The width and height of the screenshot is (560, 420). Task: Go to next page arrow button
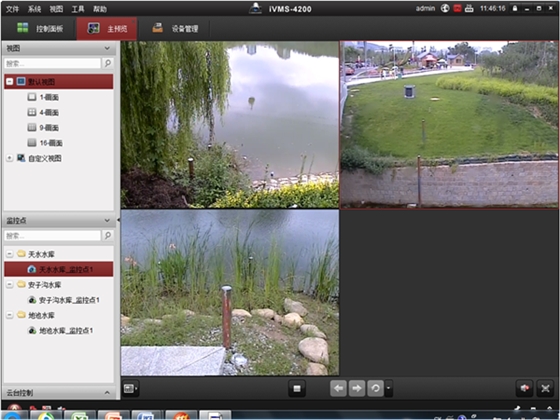357,388
